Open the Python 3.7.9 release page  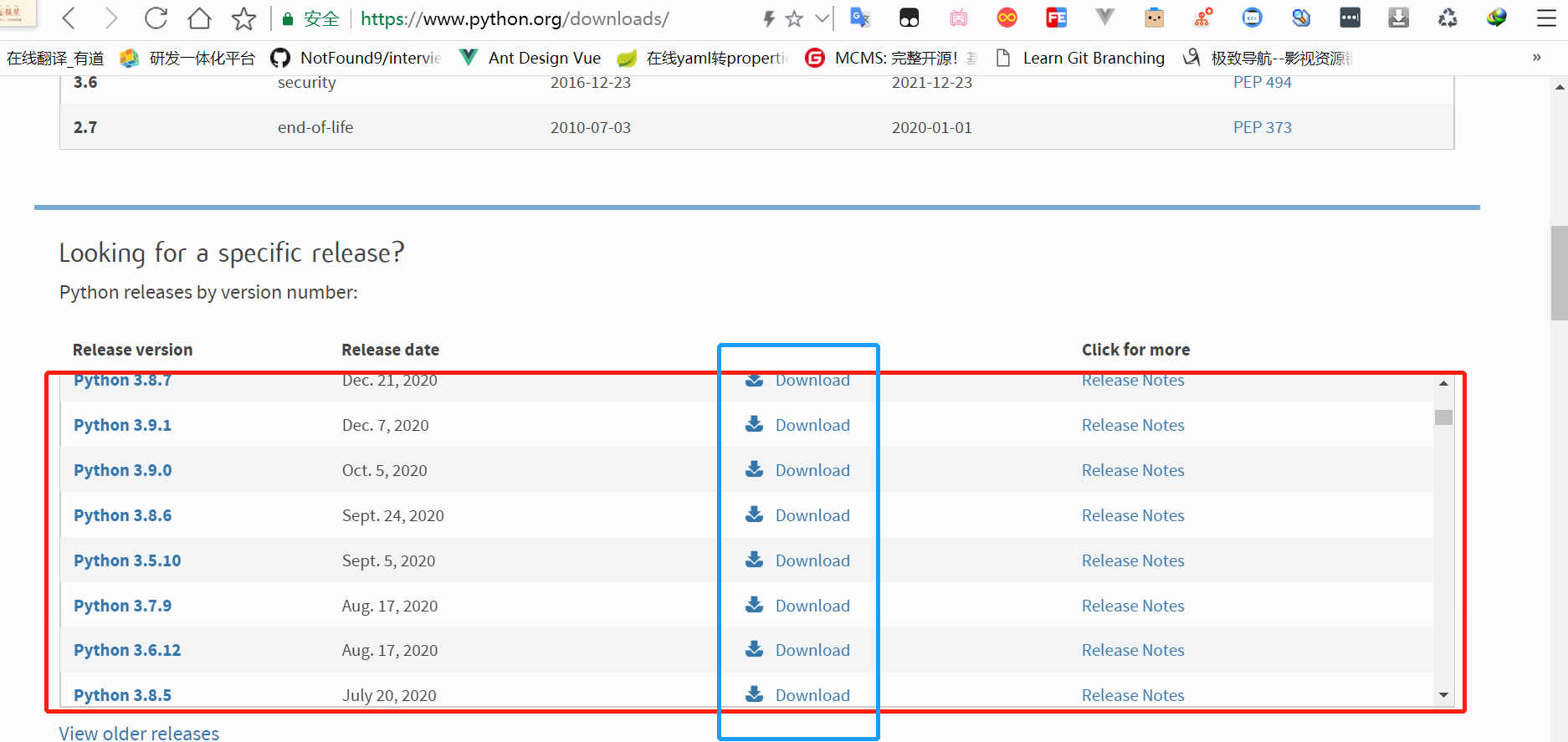point(122,606)
